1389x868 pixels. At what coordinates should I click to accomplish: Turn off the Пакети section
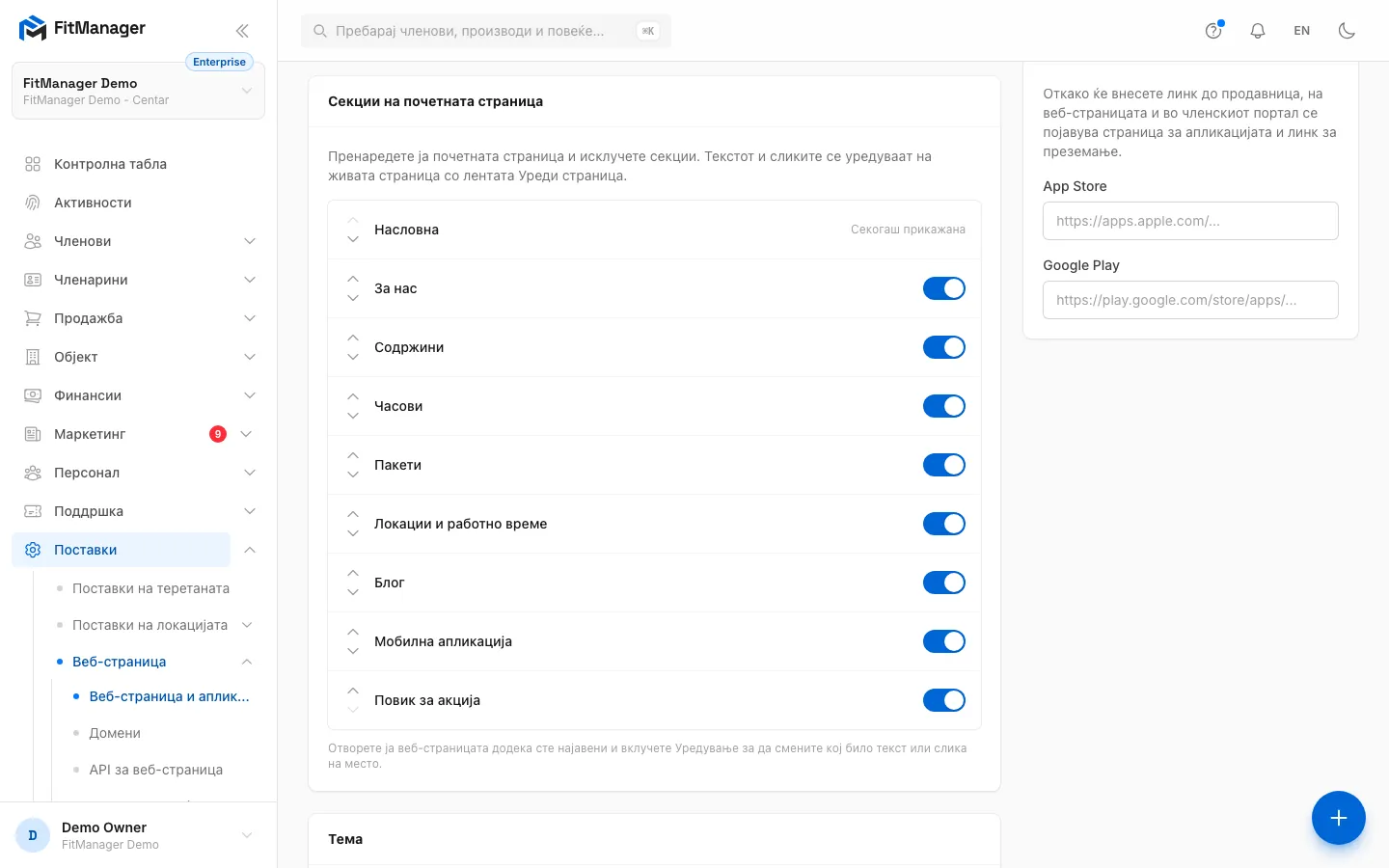[944, 465]
